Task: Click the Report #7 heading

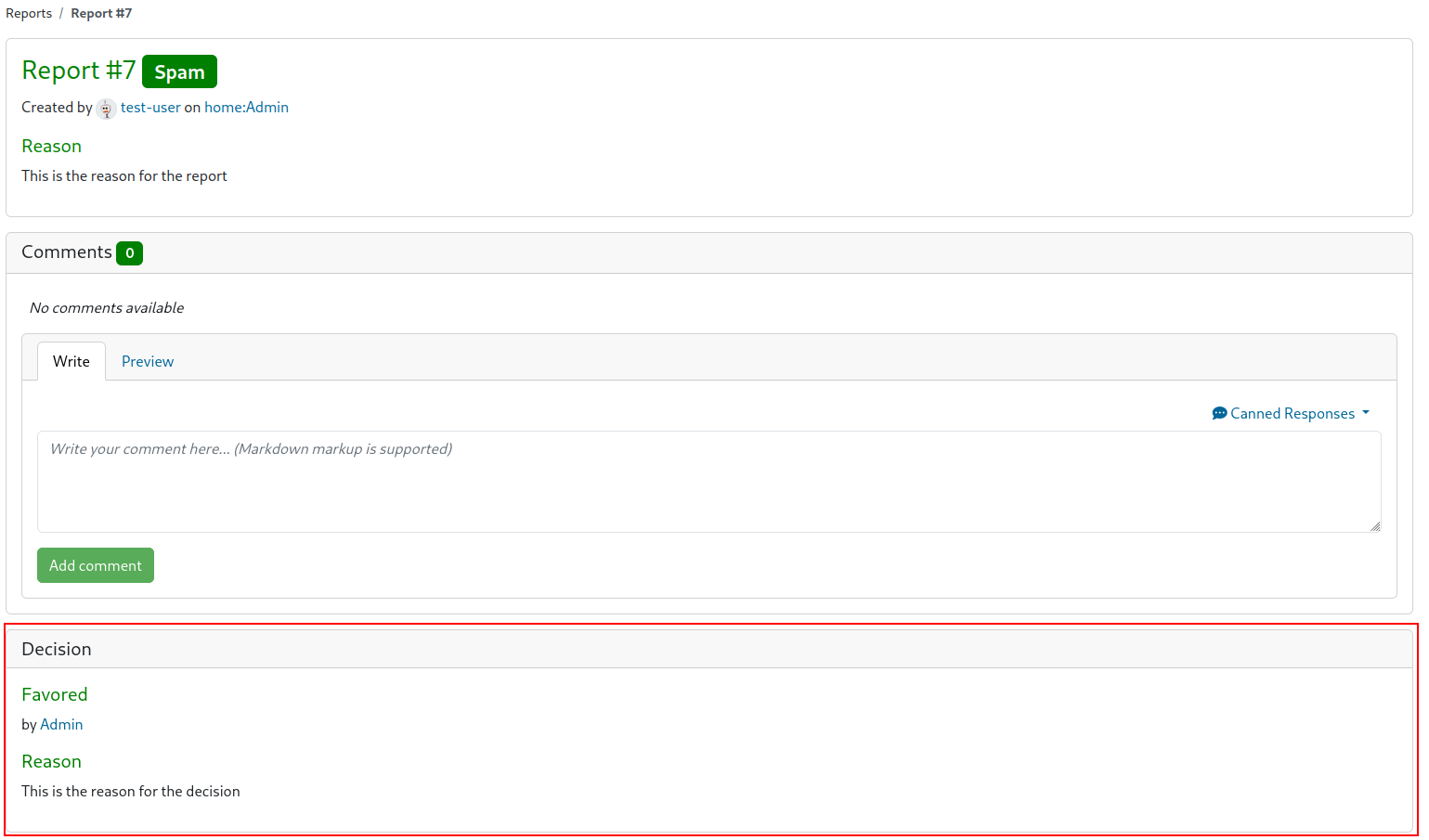Action: click(78, 71)
